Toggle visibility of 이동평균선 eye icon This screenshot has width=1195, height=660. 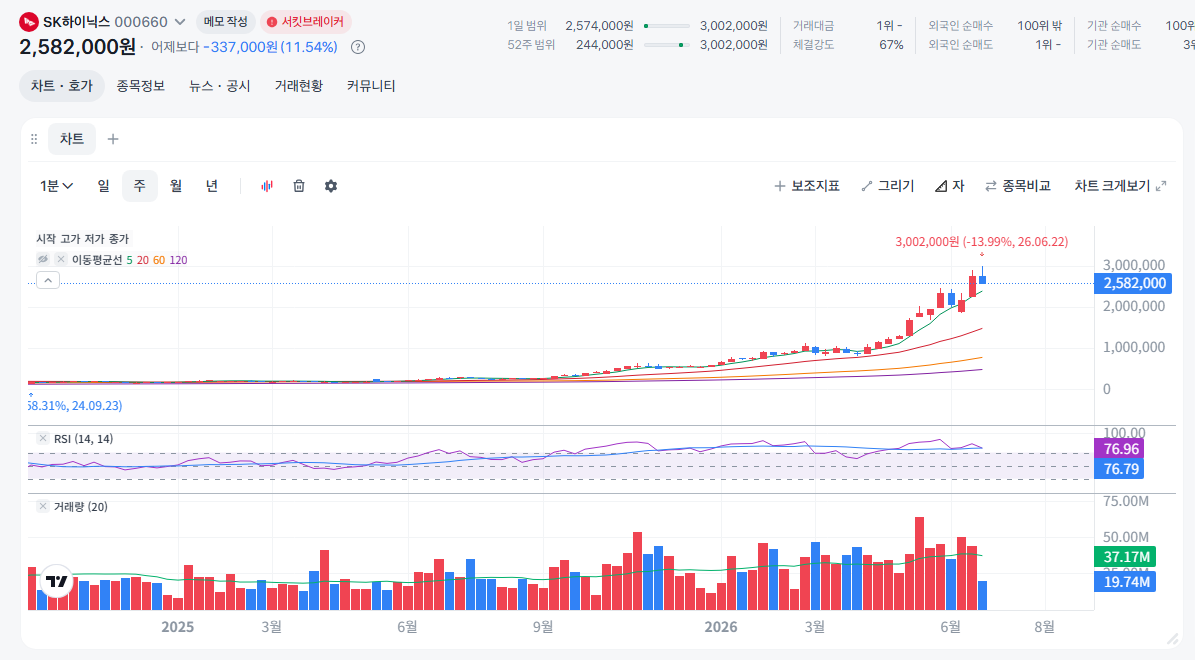click(x=43, y=259)
